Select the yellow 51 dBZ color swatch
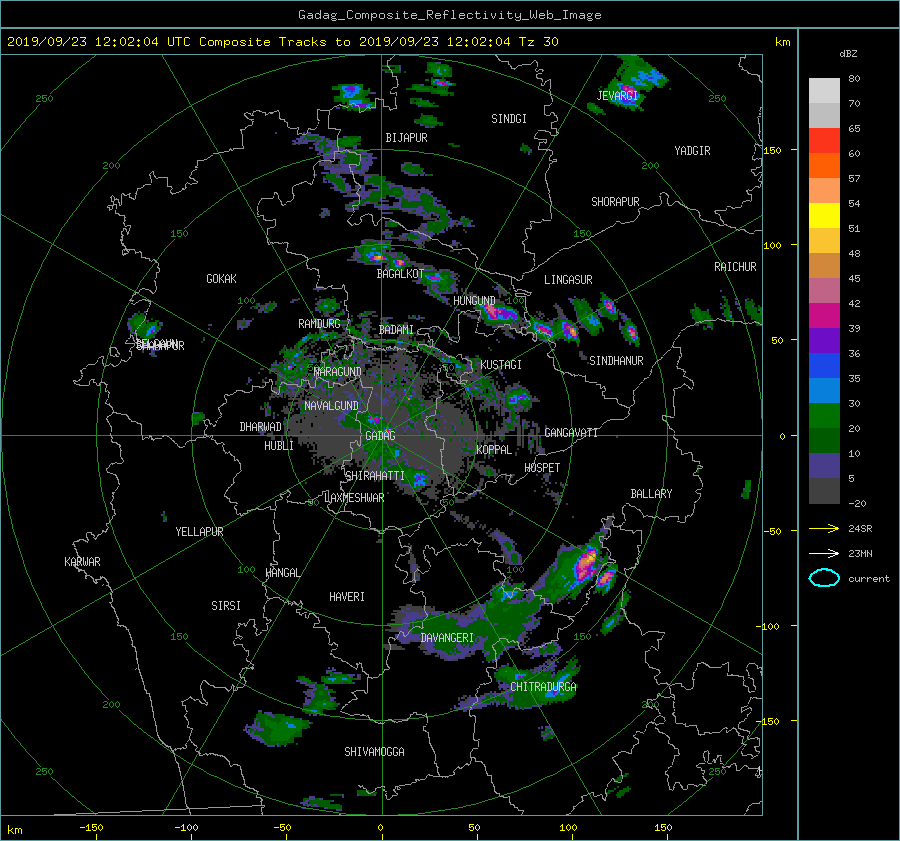This screenshot has width=900, height=841. (x=824, y=216)
